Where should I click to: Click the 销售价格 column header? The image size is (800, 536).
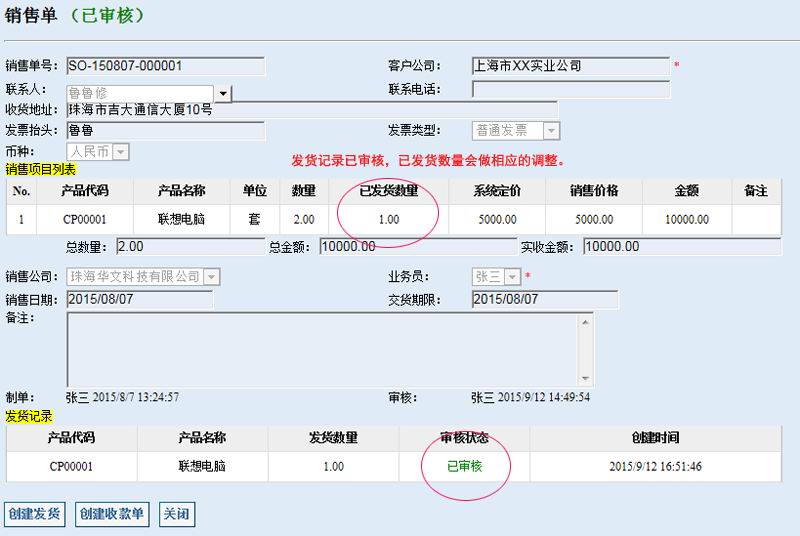pyautogui.click(x=594, y=191)
